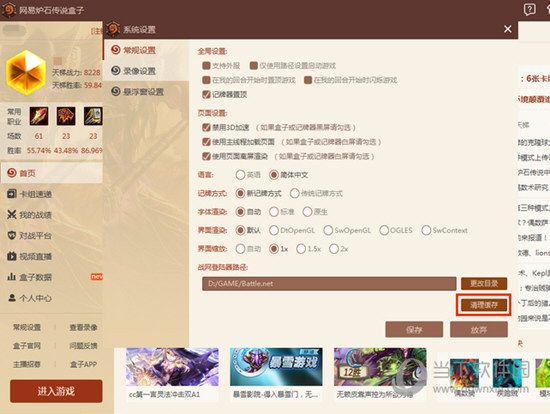Click the 放弃 button
The height and width of the screenshot is (414, 550).
point(479,329)
